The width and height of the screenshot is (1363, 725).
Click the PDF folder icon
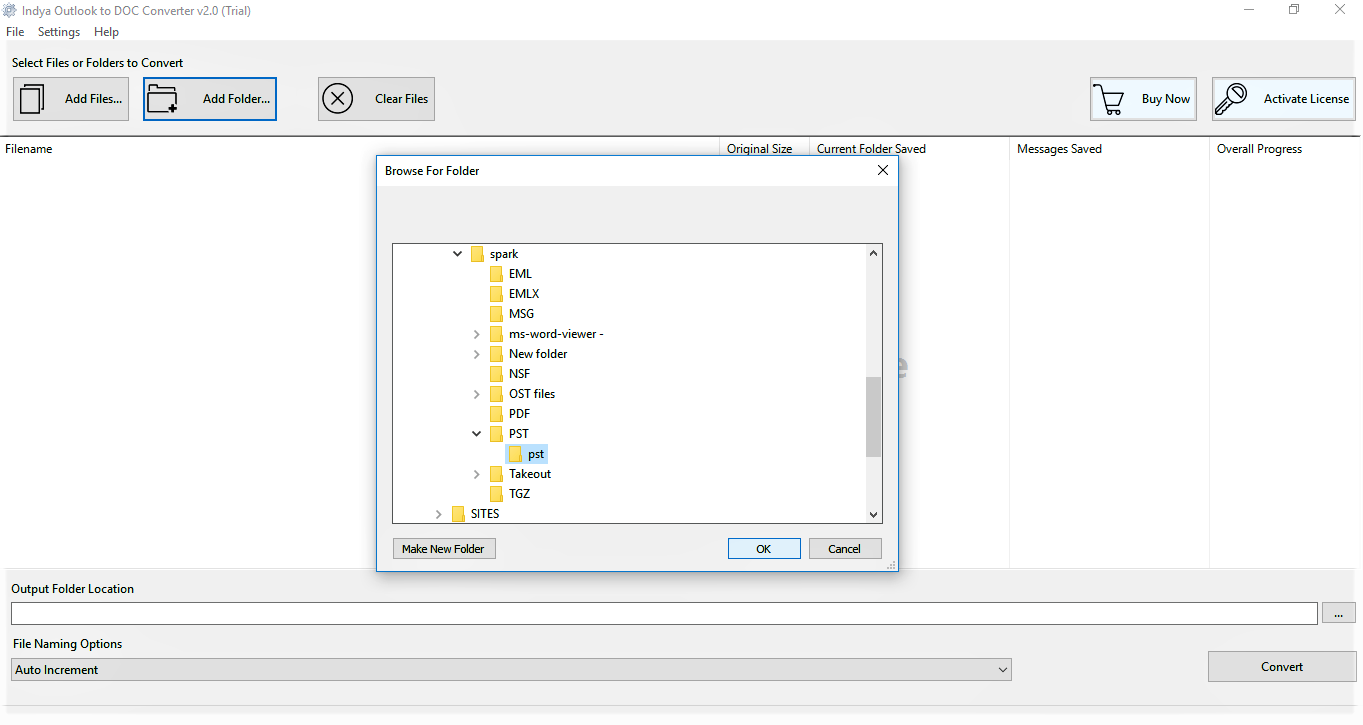click(496, 414)
